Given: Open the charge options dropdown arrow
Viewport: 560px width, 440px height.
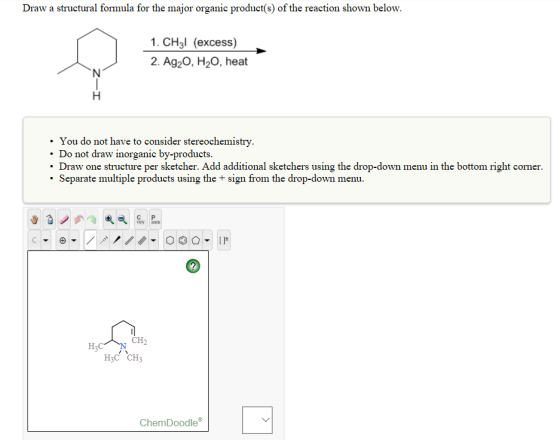Looking at the screenshot, I should [x=74, y=240].
